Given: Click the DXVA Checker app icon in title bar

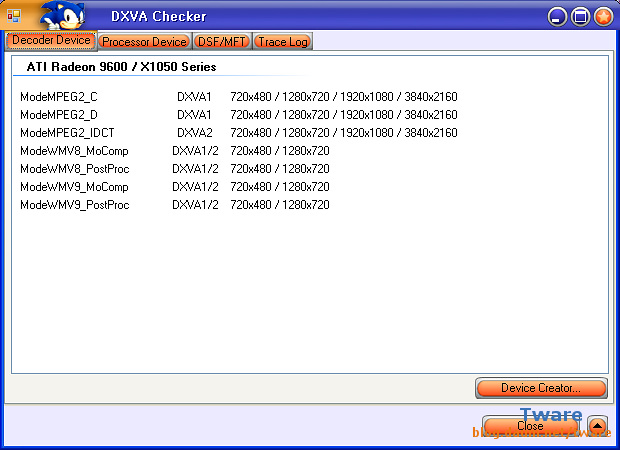Looking at the screenshot, I should (14, 16).
